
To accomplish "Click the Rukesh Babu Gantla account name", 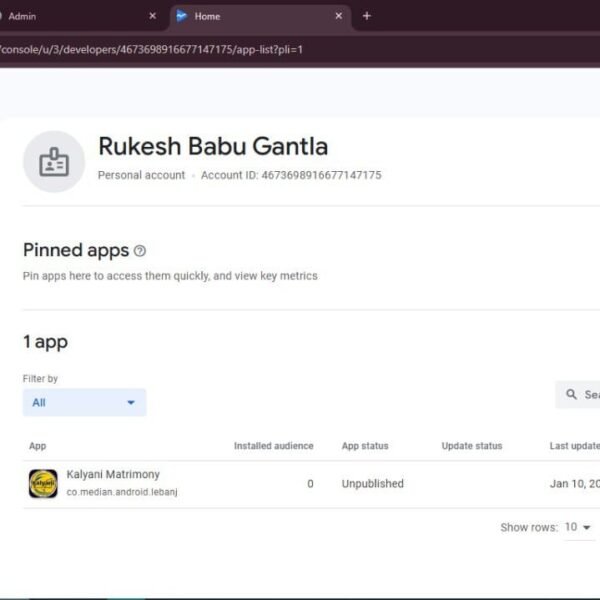I will [213, 146].
